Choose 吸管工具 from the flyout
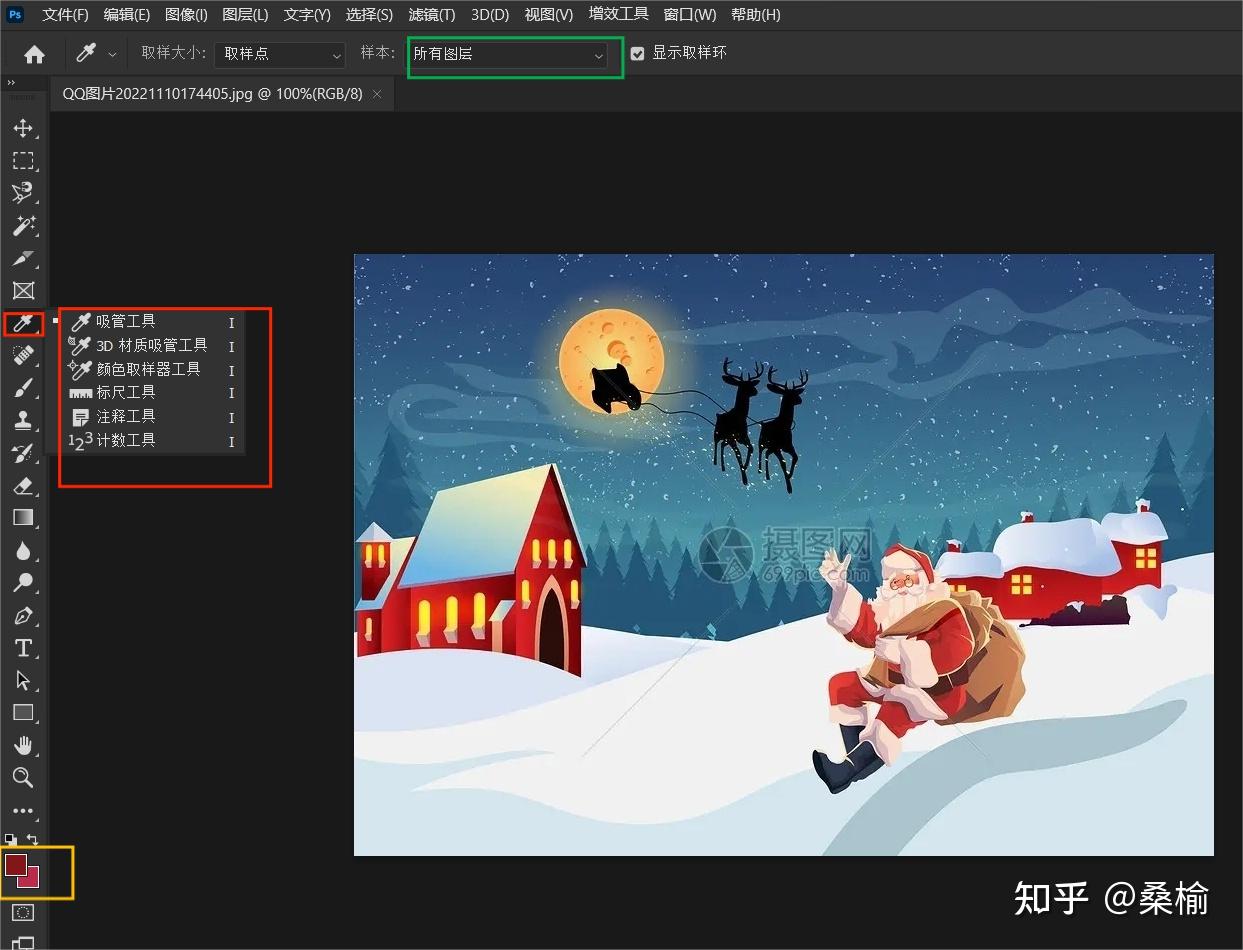 point(152,321)
